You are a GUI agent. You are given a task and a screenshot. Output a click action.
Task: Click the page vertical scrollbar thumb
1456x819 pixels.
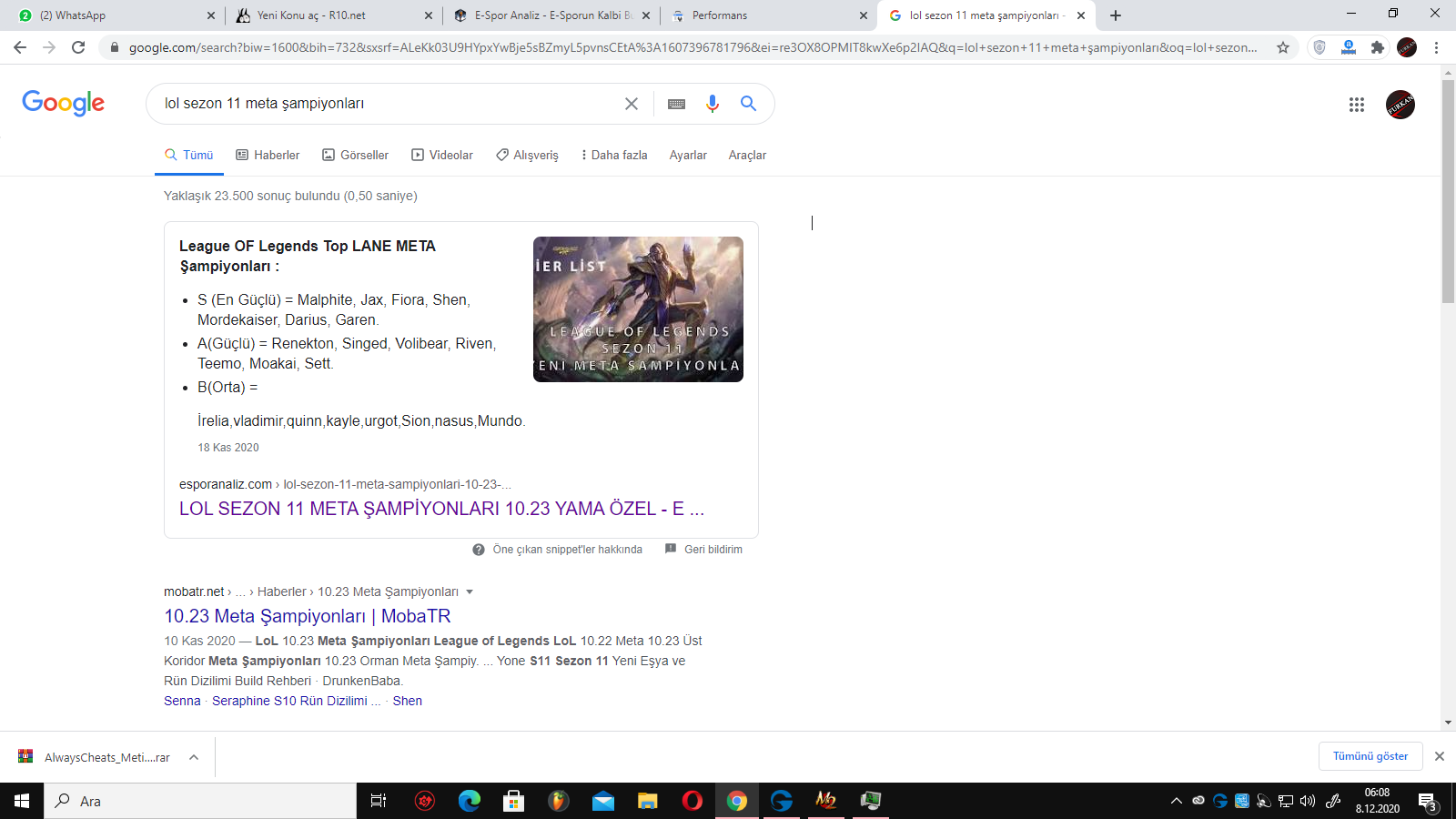click(x=1448, y=191)
